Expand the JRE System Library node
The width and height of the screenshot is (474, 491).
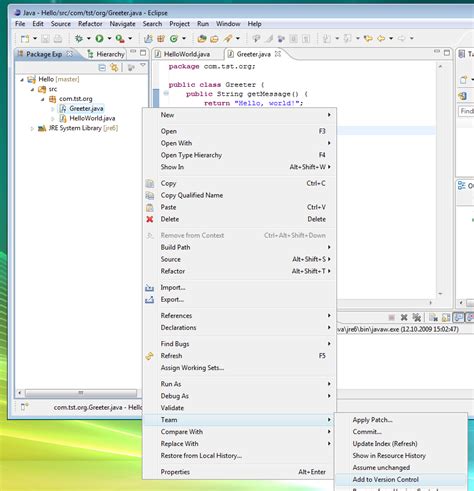click(32, 128)
